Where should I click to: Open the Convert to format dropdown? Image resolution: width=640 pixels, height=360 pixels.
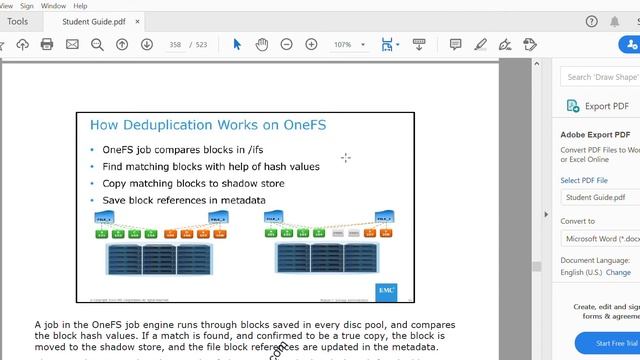pos(600,239)
